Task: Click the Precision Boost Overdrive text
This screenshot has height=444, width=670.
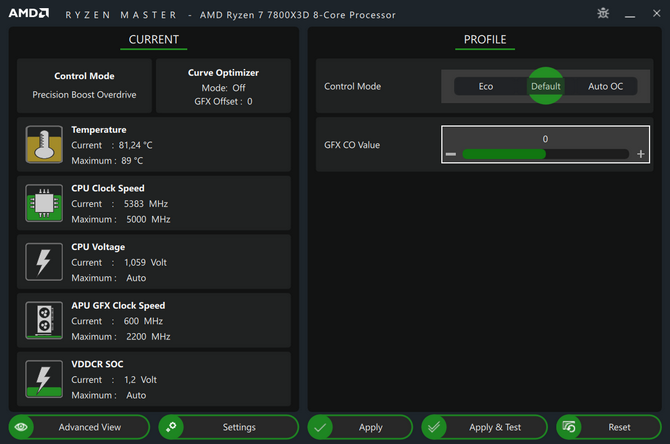Action: (84, 95)
